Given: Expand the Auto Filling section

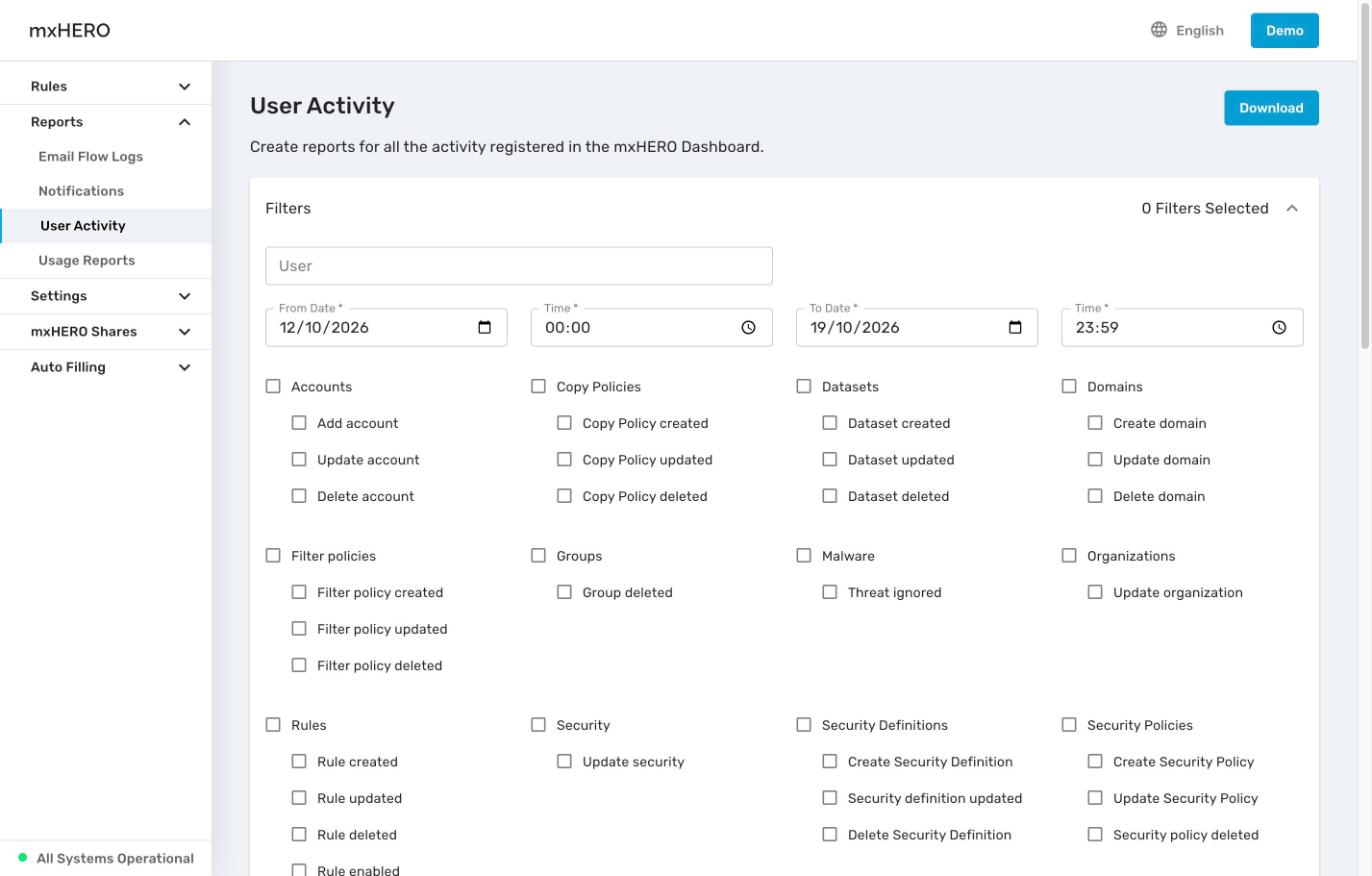Looking at the screenshot, I should [106, 367].
